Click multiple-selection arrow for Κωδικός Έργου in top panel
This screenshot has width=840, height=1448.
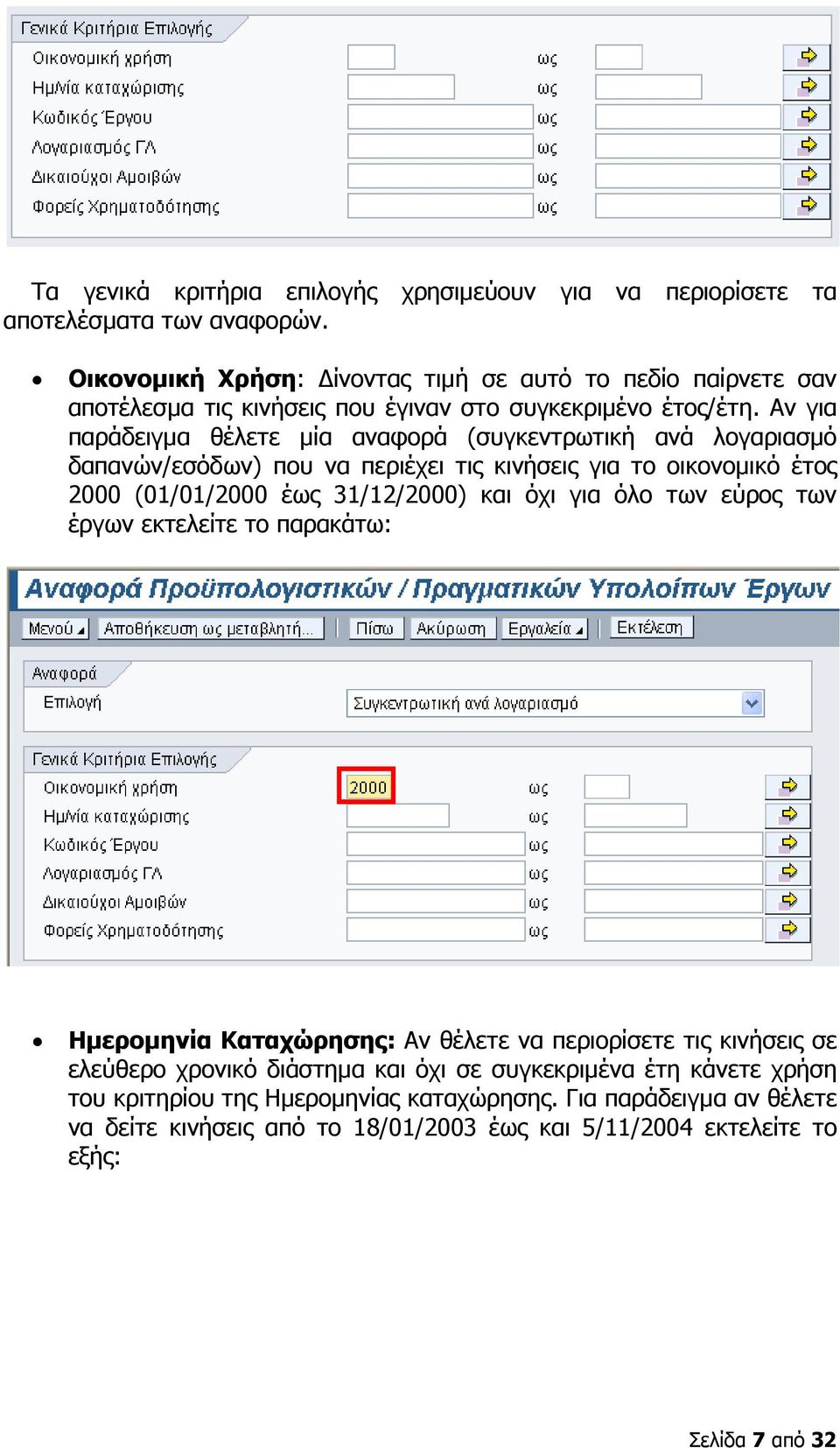807,116
